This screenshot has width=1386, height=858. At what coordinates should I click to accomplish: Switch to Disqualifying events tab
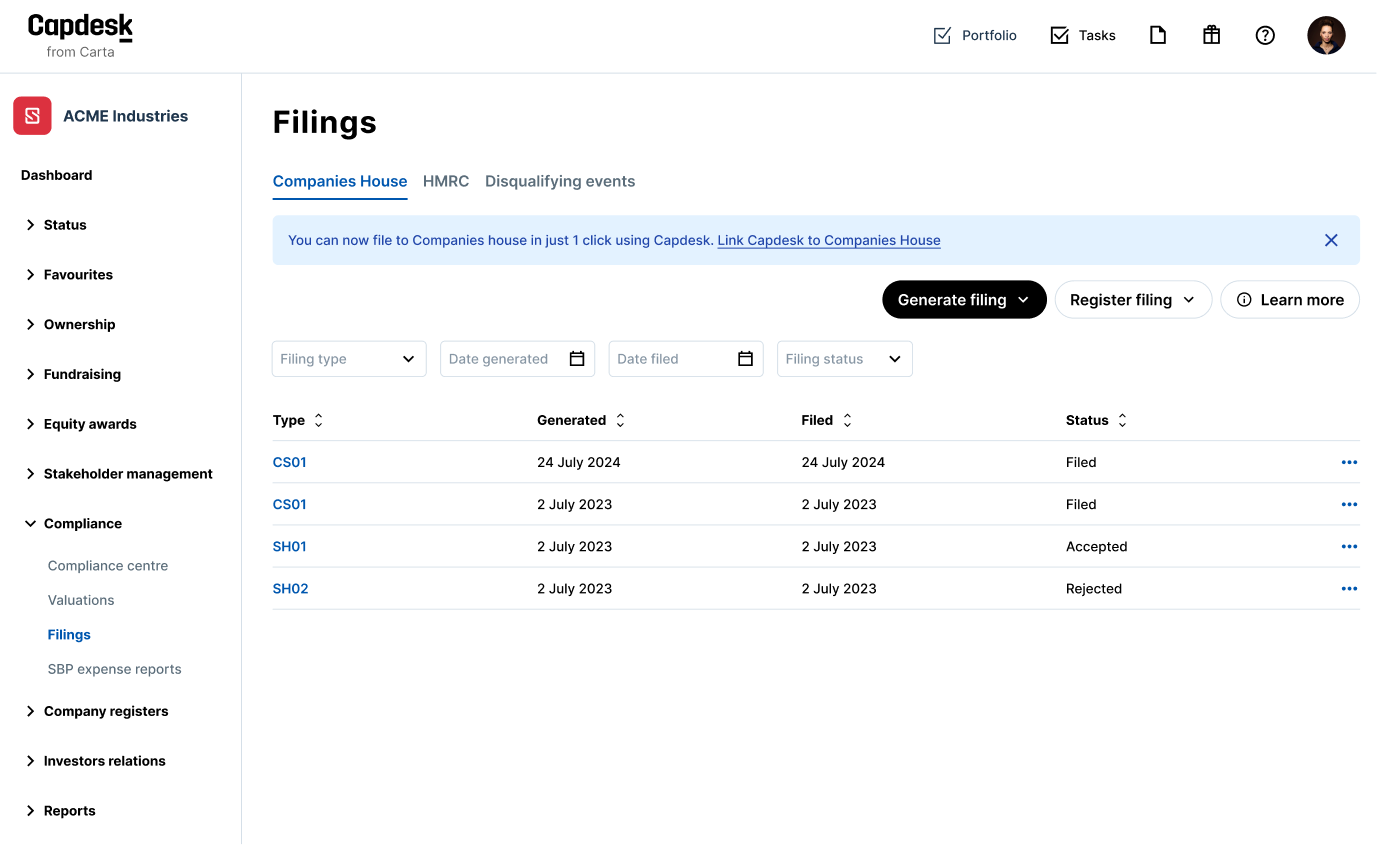coord(560,181)
